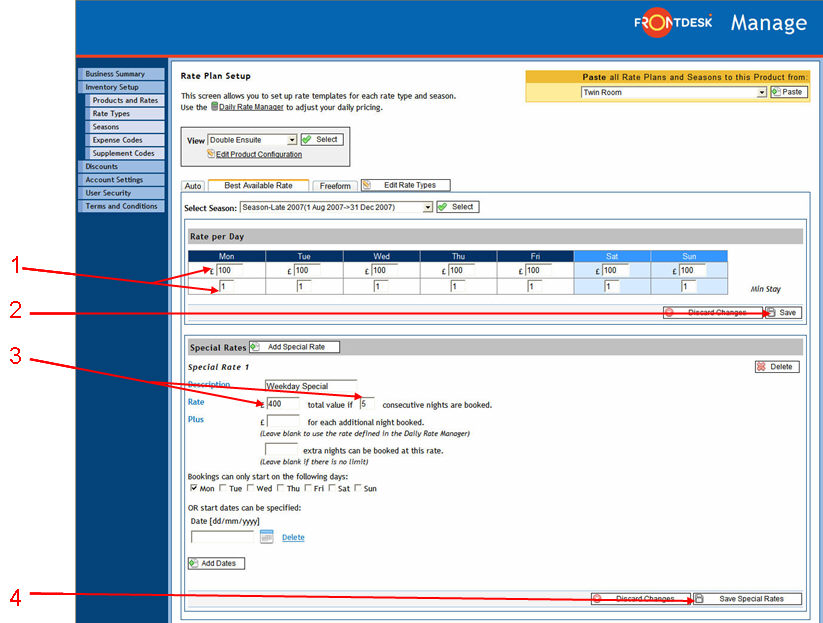This screenshot has width=823, height=623.
Task: Click red Delete icon for Special Rate 1
Action: tap(762, 367)
